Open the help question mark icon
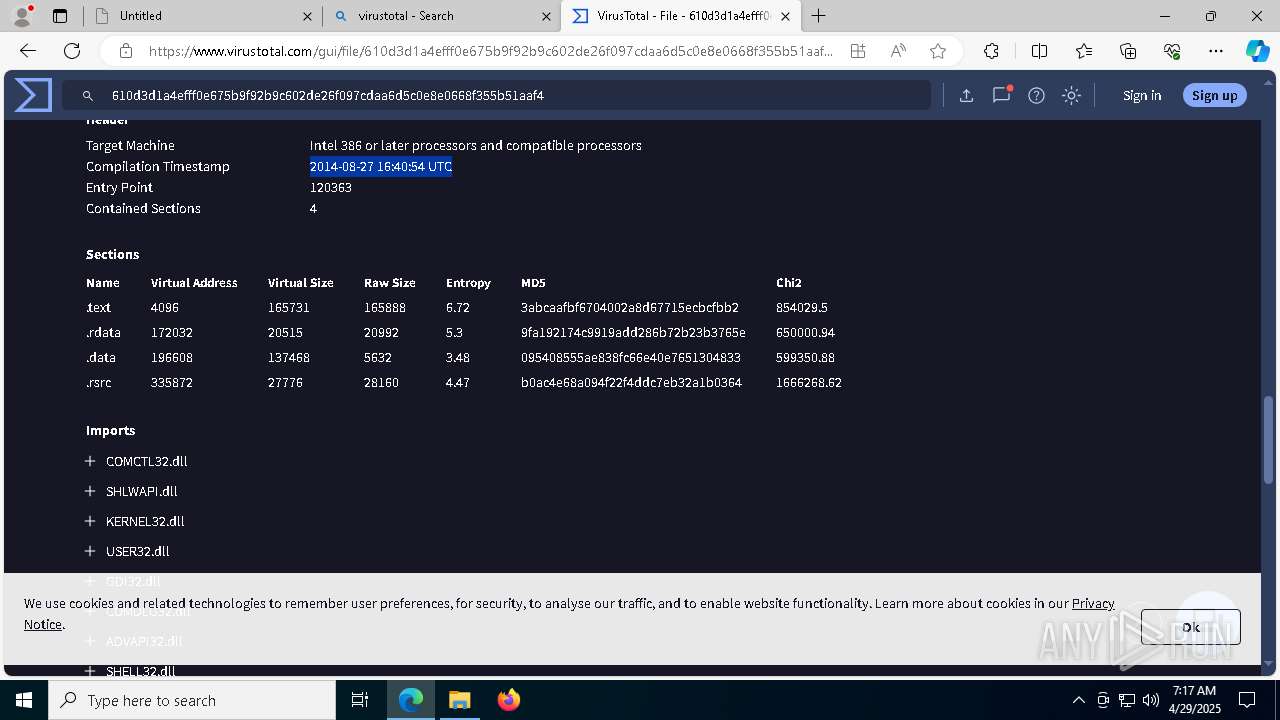 click(1036, 96)
